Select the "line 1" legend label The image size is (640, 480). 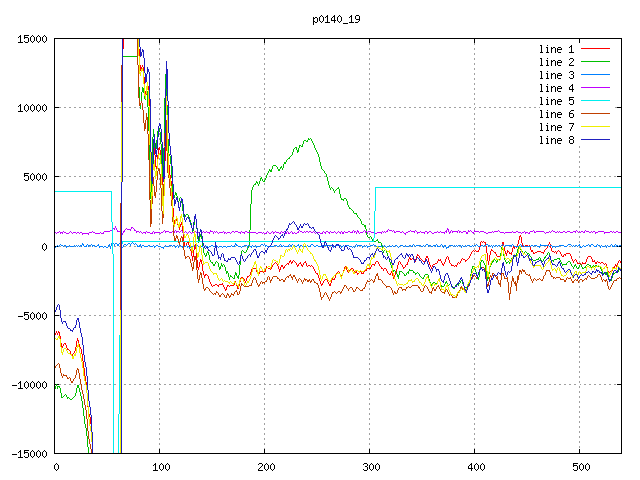tap(557, 49)
